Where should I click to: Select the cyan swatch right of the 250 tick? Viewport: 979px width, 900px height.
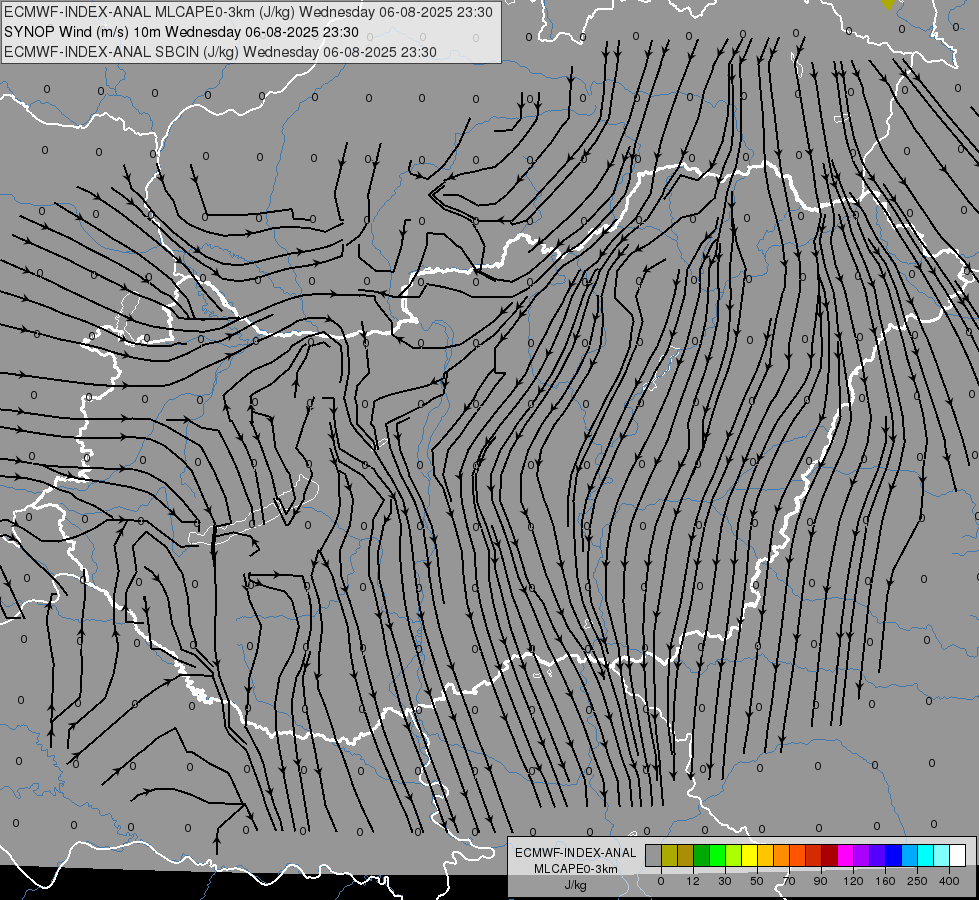pyautogui.click(x=926, y=855)
